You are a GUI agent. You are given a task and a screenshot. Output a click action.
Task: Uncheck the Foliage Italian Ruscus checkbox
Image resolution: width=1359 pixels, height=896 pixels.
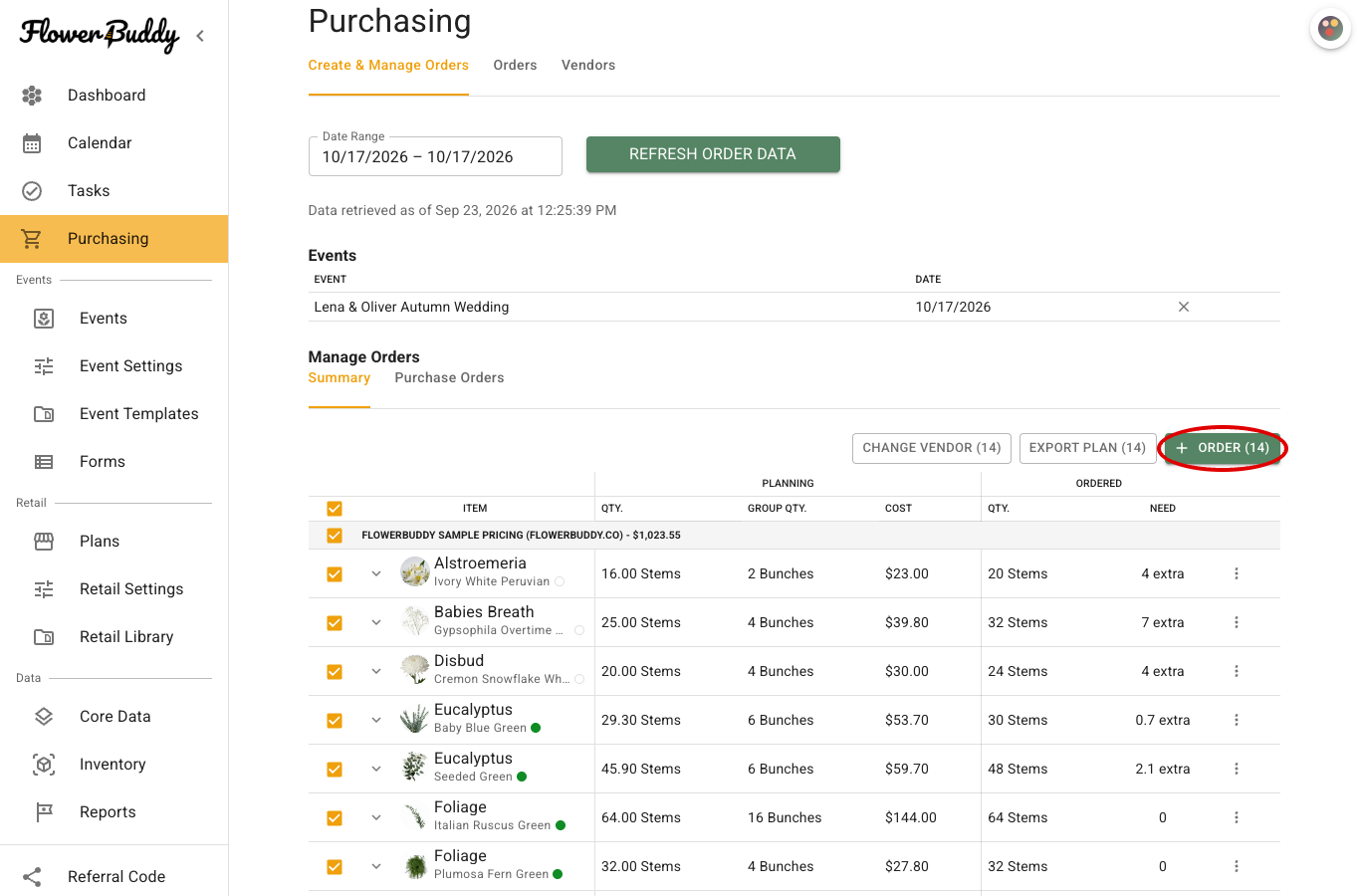pyautogui.click(x=335, y=818)
